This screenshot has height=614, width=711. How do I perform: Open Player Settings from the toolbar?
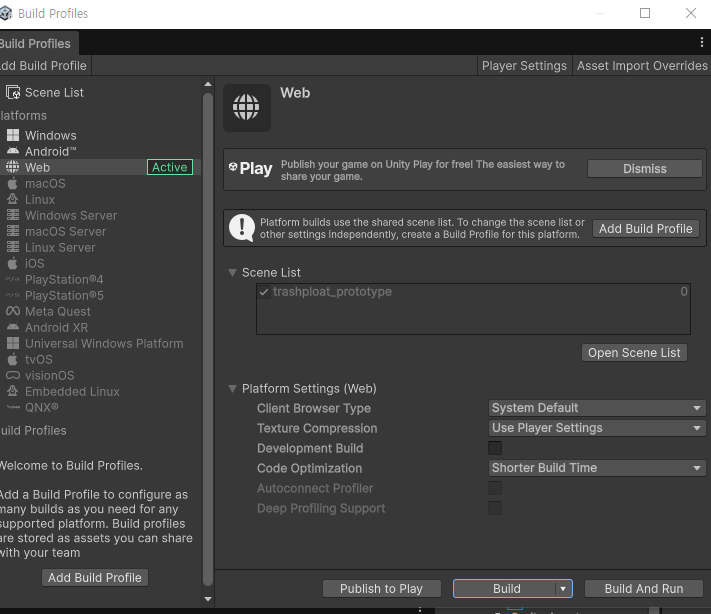coord(524,66)
